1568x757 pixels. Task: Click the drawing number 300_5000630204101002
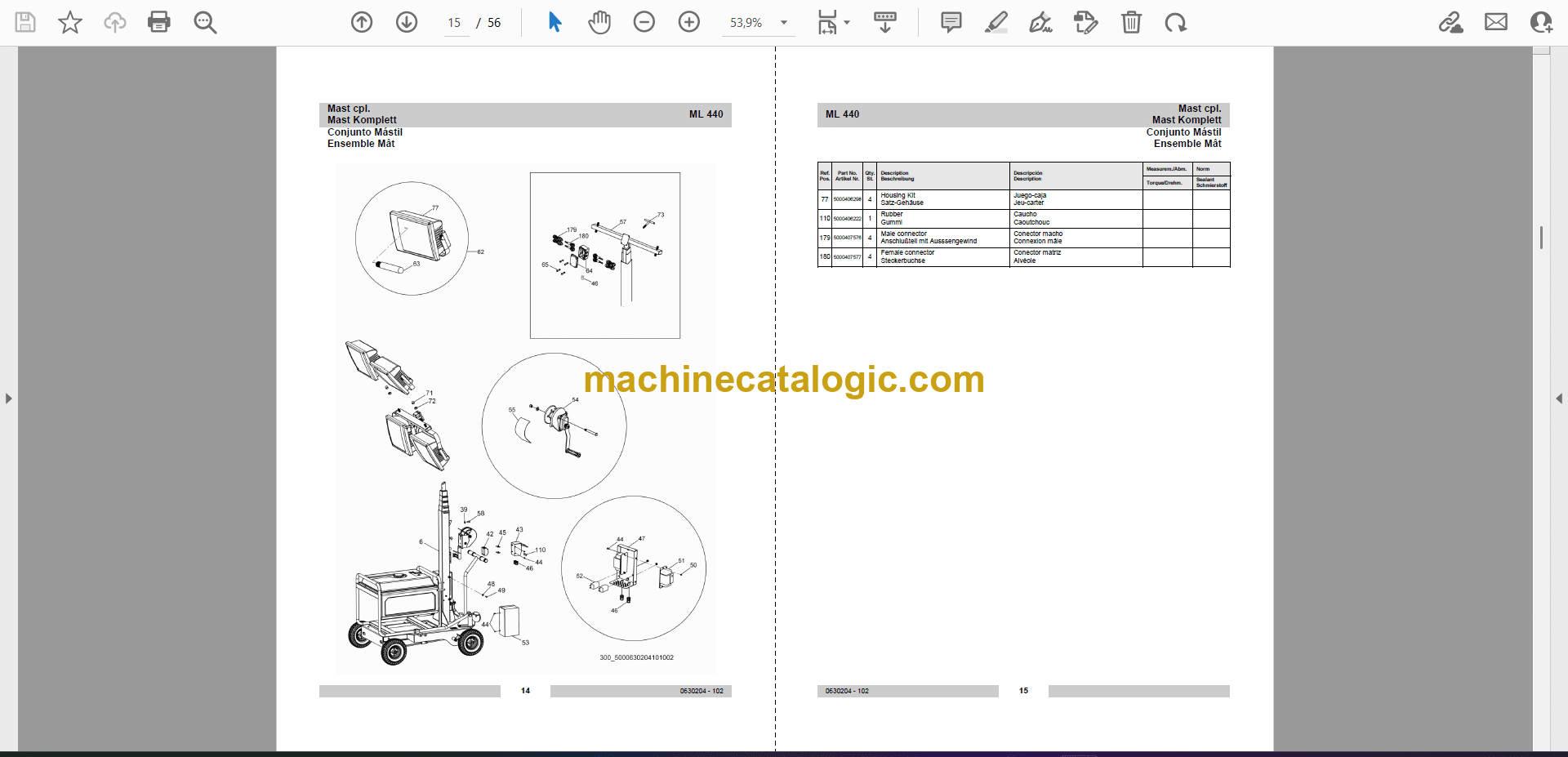coord(637,657)
